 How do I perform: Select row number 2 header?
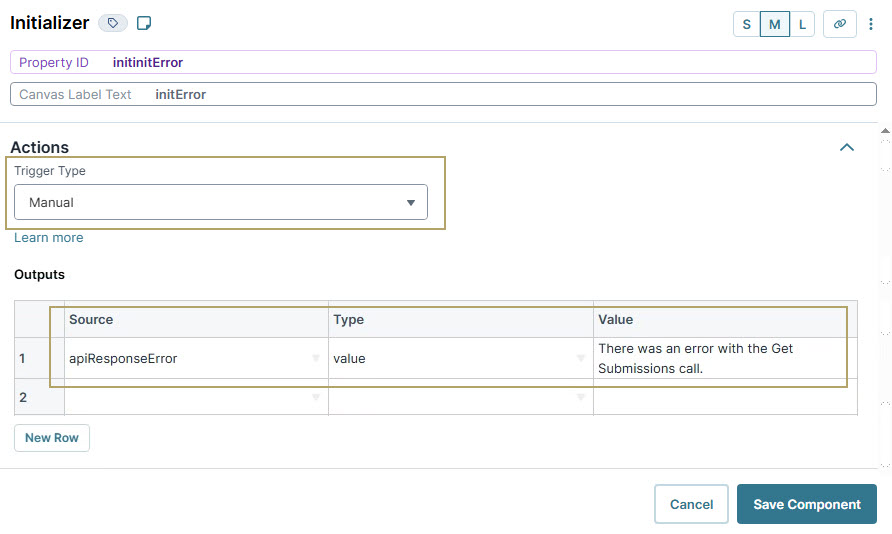click(39, 397)
